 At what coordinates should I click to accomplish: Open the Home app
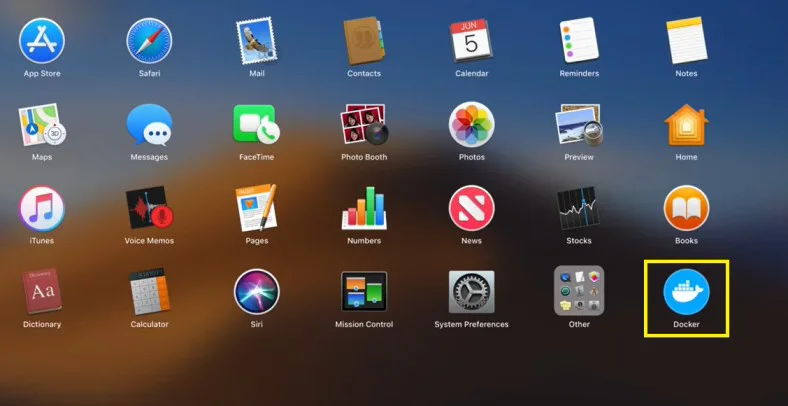(x=686, y=125)
